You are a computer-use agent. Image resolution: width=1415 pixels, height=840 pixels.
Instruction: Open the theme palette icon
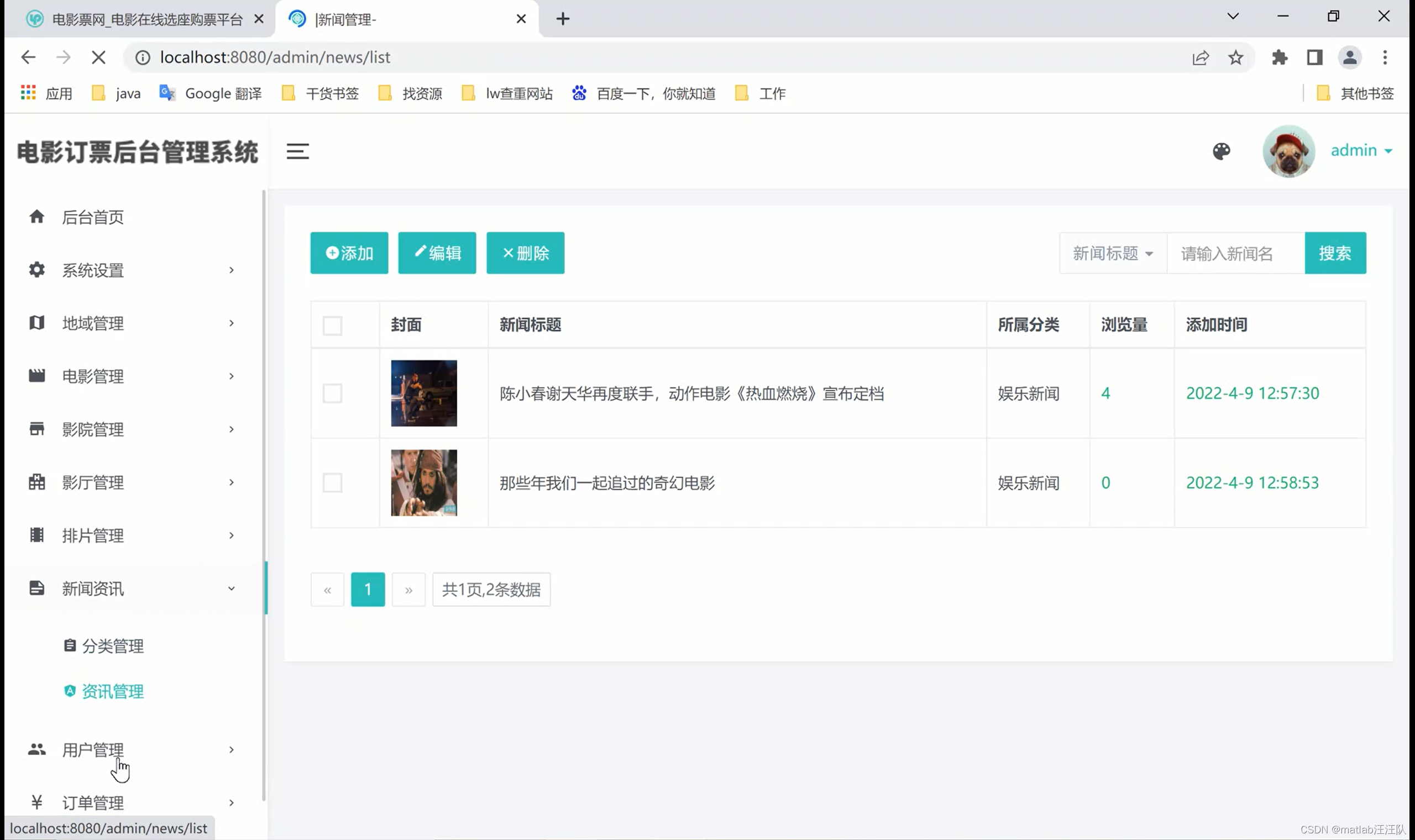[x=1221, y=151]
